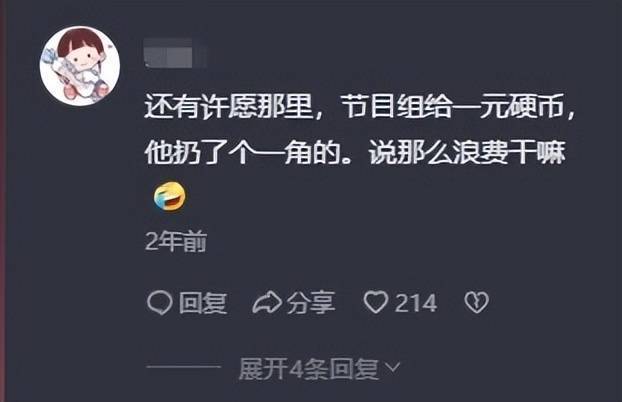Dislike comment using broken heart icon
The image size is (622, 402).
pyautogui.click(x=476, y=302)
